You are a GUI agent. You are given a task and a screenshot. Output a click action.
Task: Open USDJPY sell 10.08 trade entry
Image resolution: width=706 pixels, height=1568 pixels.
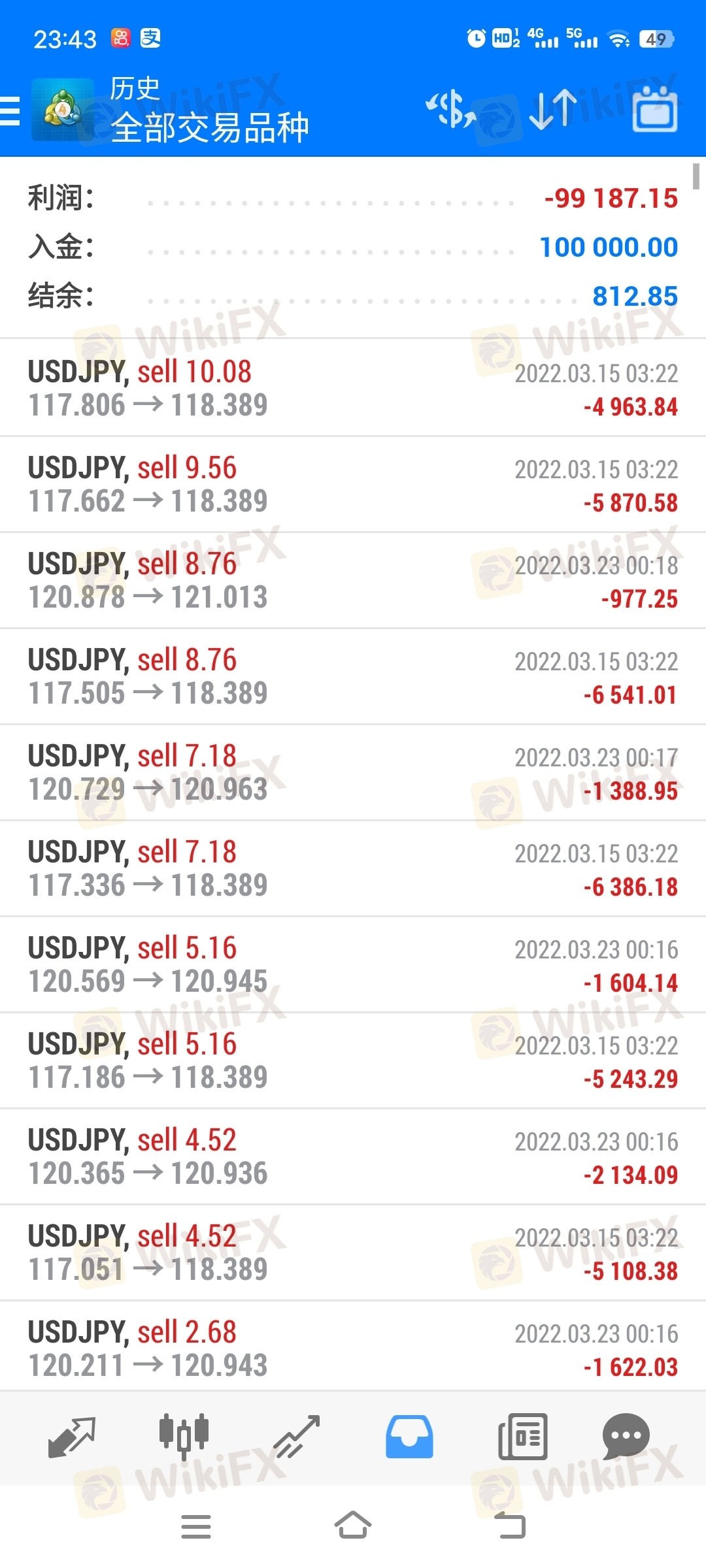pos(353,388)
